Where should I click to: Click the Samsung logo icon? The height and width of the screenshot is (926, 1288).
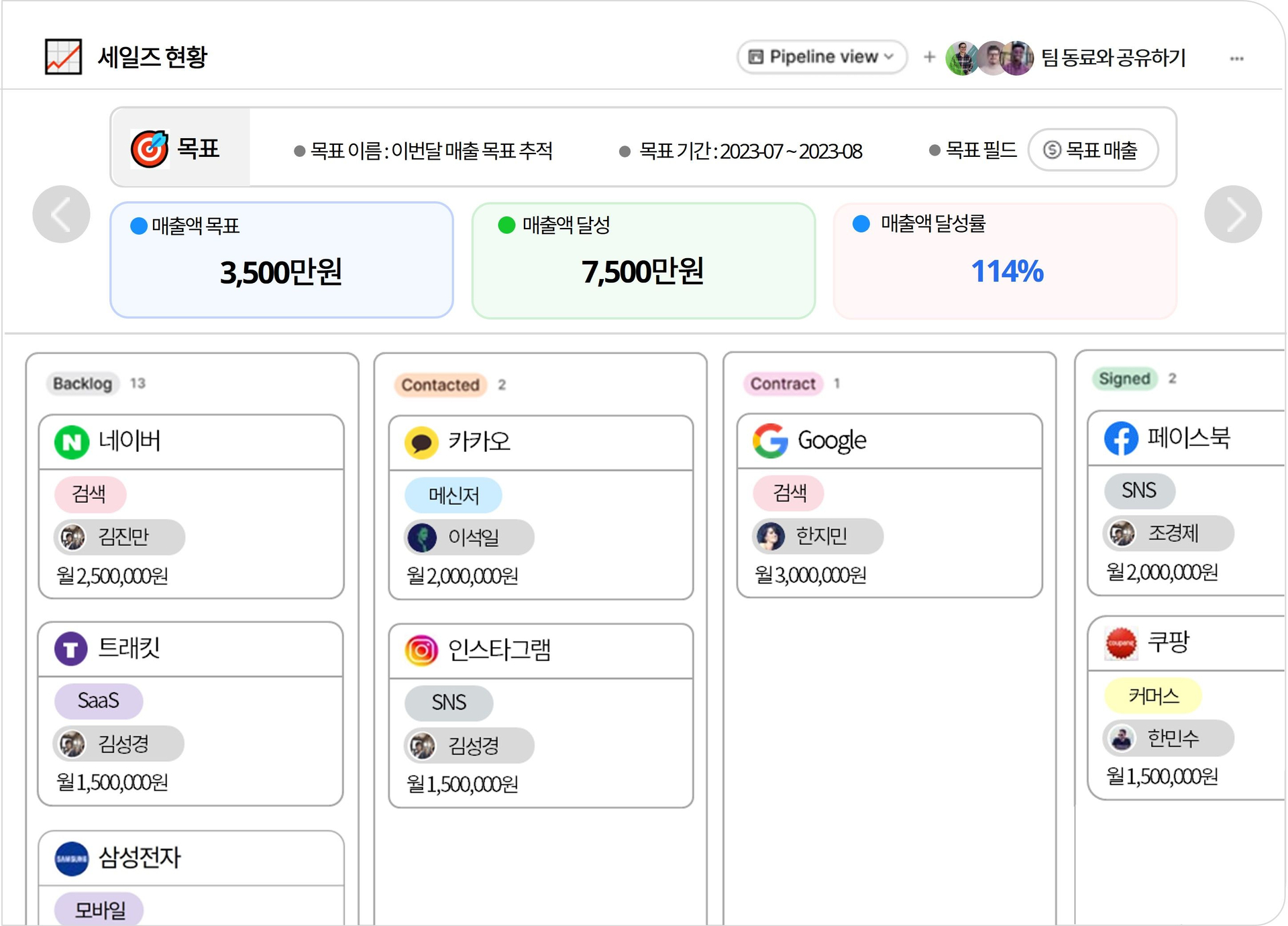[72, 859]
